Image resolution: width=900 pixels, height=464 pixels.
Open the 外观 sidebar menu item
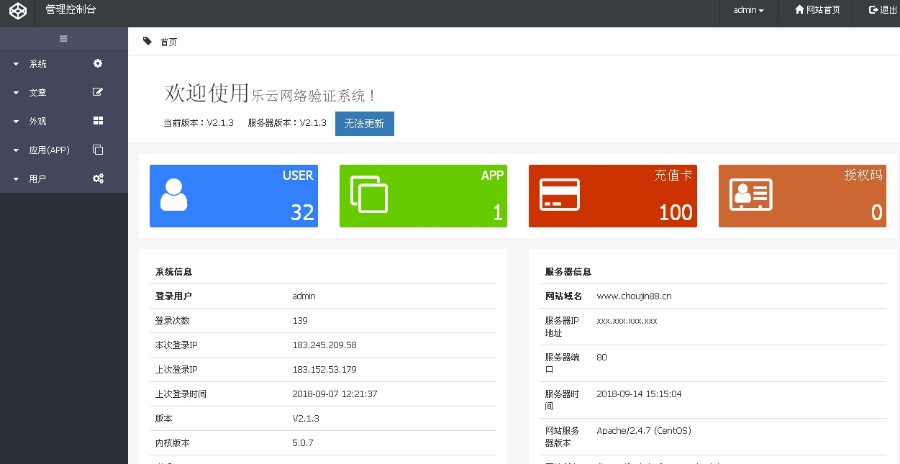click(x=38, y=121)
